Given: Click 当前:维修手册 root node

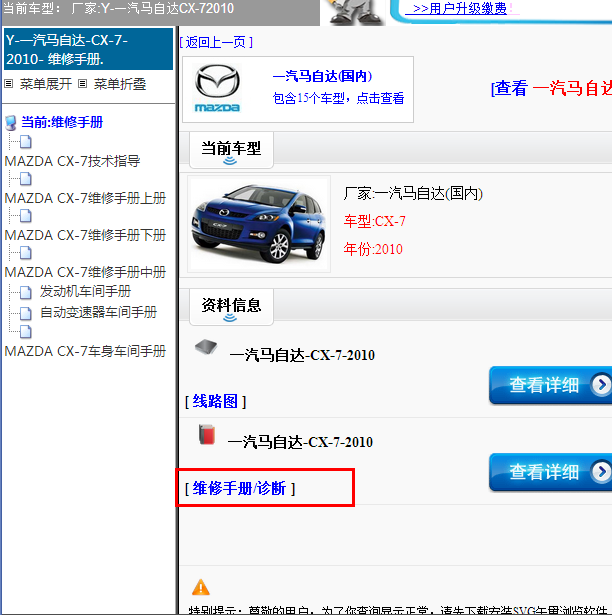Looking at the screenshot, I should coord(62,122).
